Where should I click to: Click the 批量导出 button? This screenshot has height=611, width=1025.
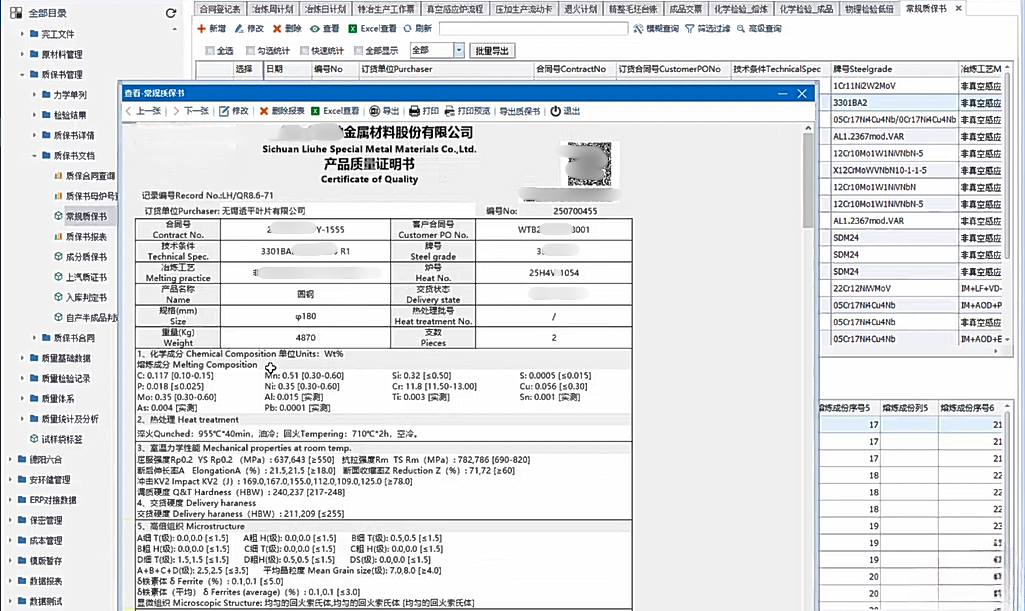pyautogui.click(x=492, y=51)
